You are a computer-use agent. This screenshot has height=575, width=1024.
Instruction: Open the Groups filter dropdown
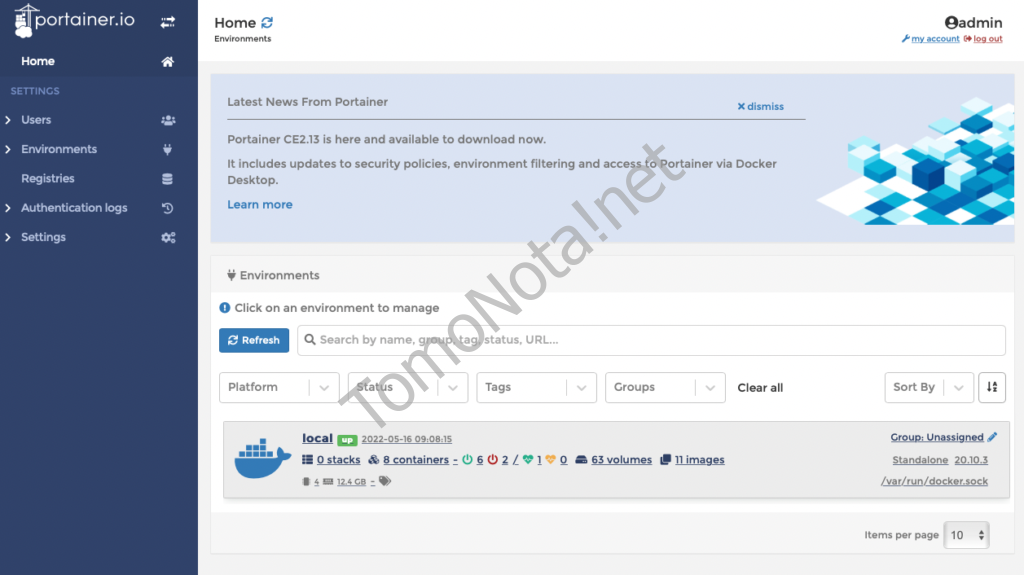(x=665, y=388)
